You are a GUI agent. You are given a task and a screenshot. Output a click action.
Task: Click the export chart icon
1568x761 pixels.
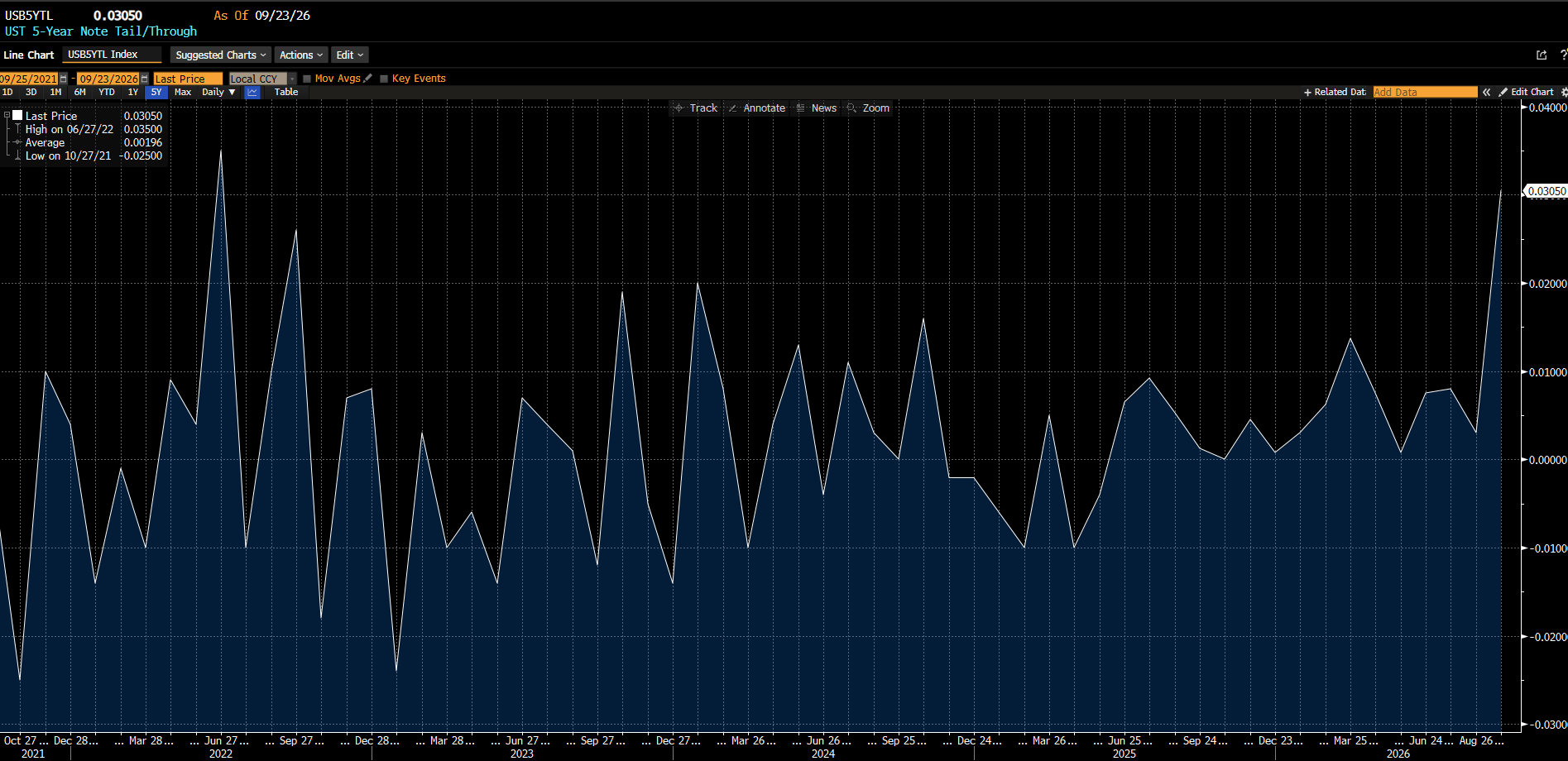click(x=1542, y=55)
